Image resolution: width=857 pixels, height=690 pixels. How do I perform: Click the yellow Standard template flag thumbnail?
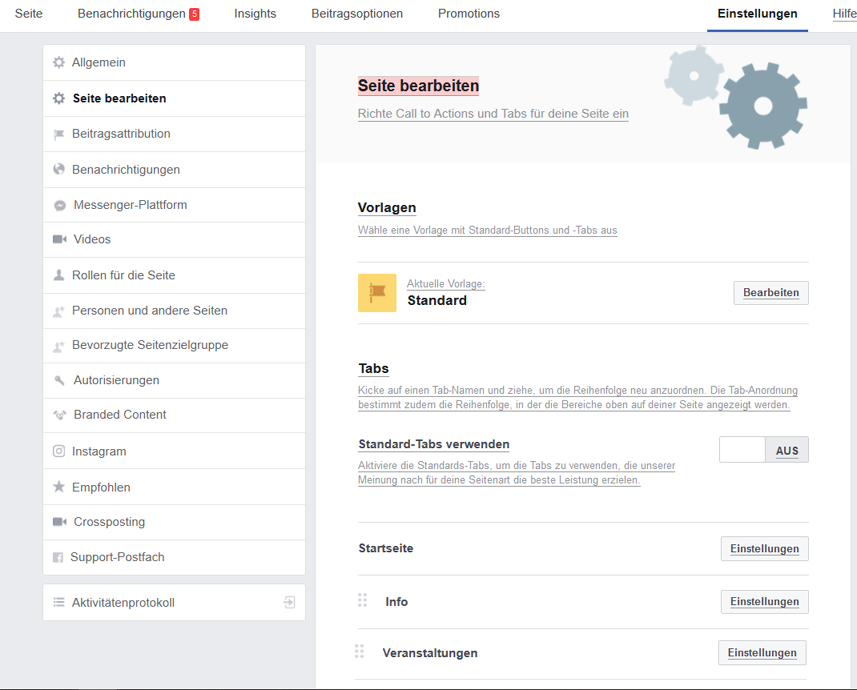click(377, 293)
